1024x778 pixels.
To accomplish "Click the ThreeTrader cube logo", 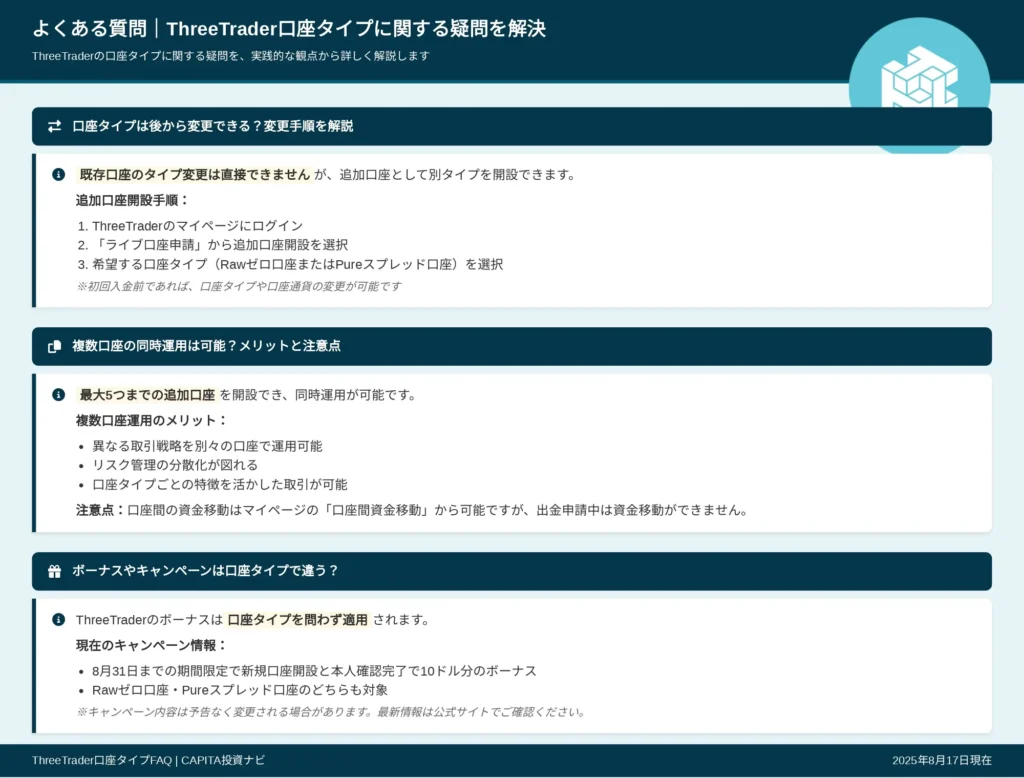I will click(x=920, y=77).
